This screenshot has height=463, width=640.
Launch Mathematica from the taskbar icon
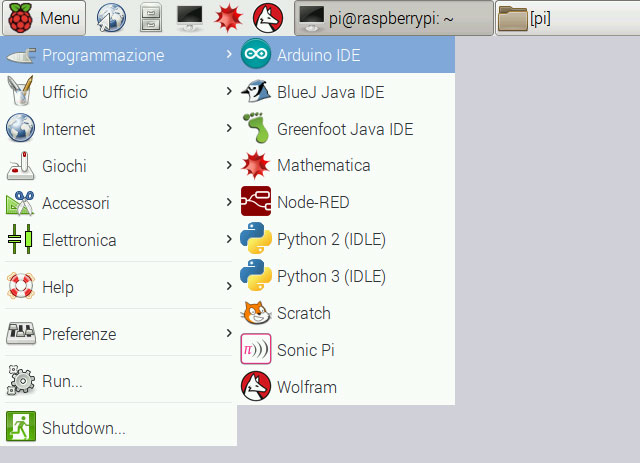(229, 18)
